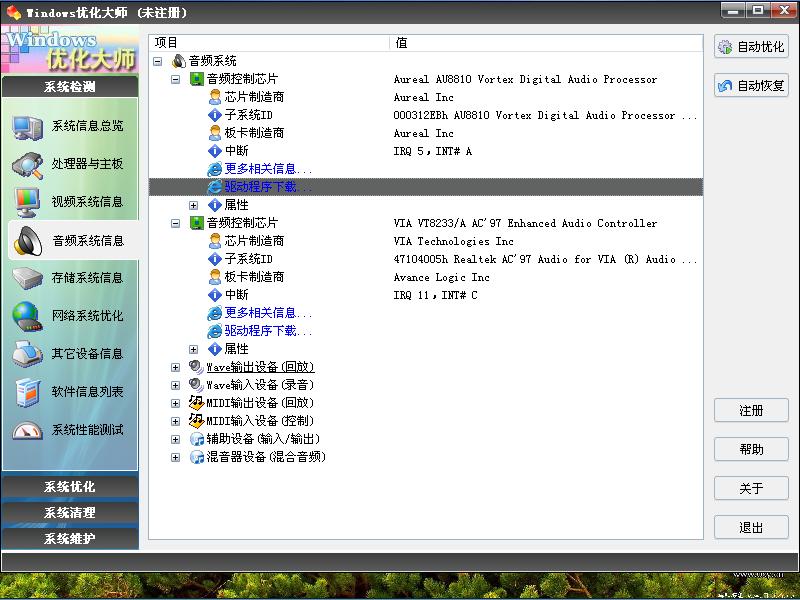The image size is (800, 600).
Task: Open 系统信息总览 monitor icon
Action: [27, 127]
